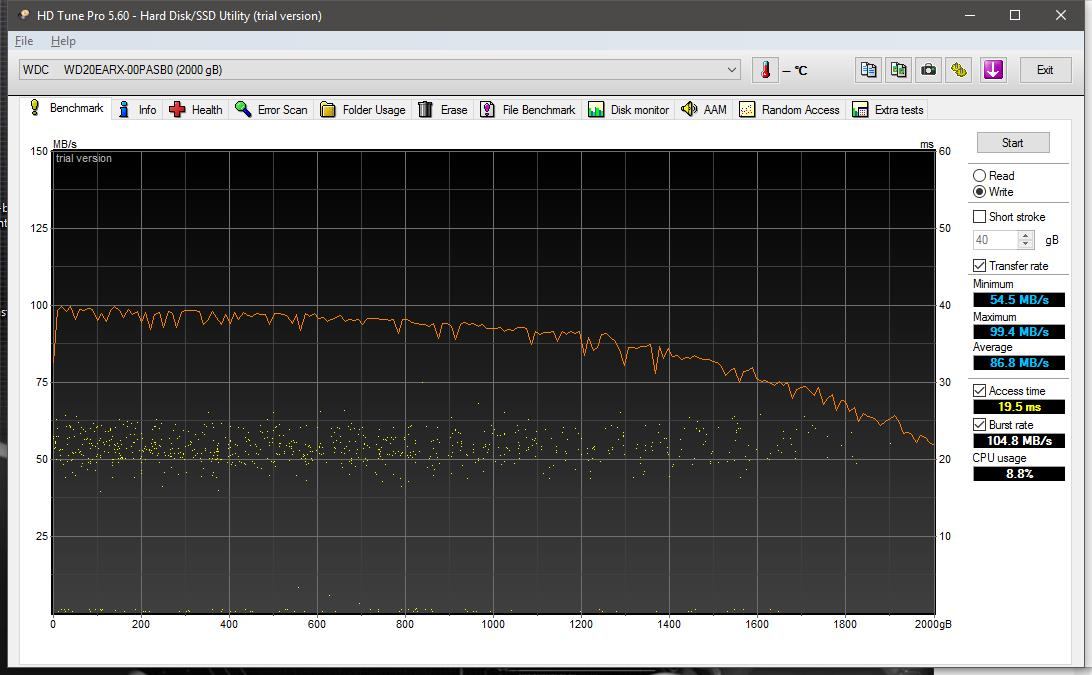
Task: Click the Exit button
Action: (x=1045, y=70)
